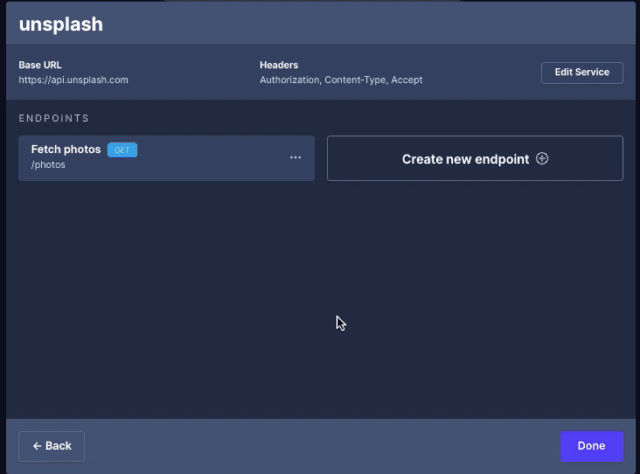
Task: Click the Create new endpoint label text
Action: pos(465,159)
